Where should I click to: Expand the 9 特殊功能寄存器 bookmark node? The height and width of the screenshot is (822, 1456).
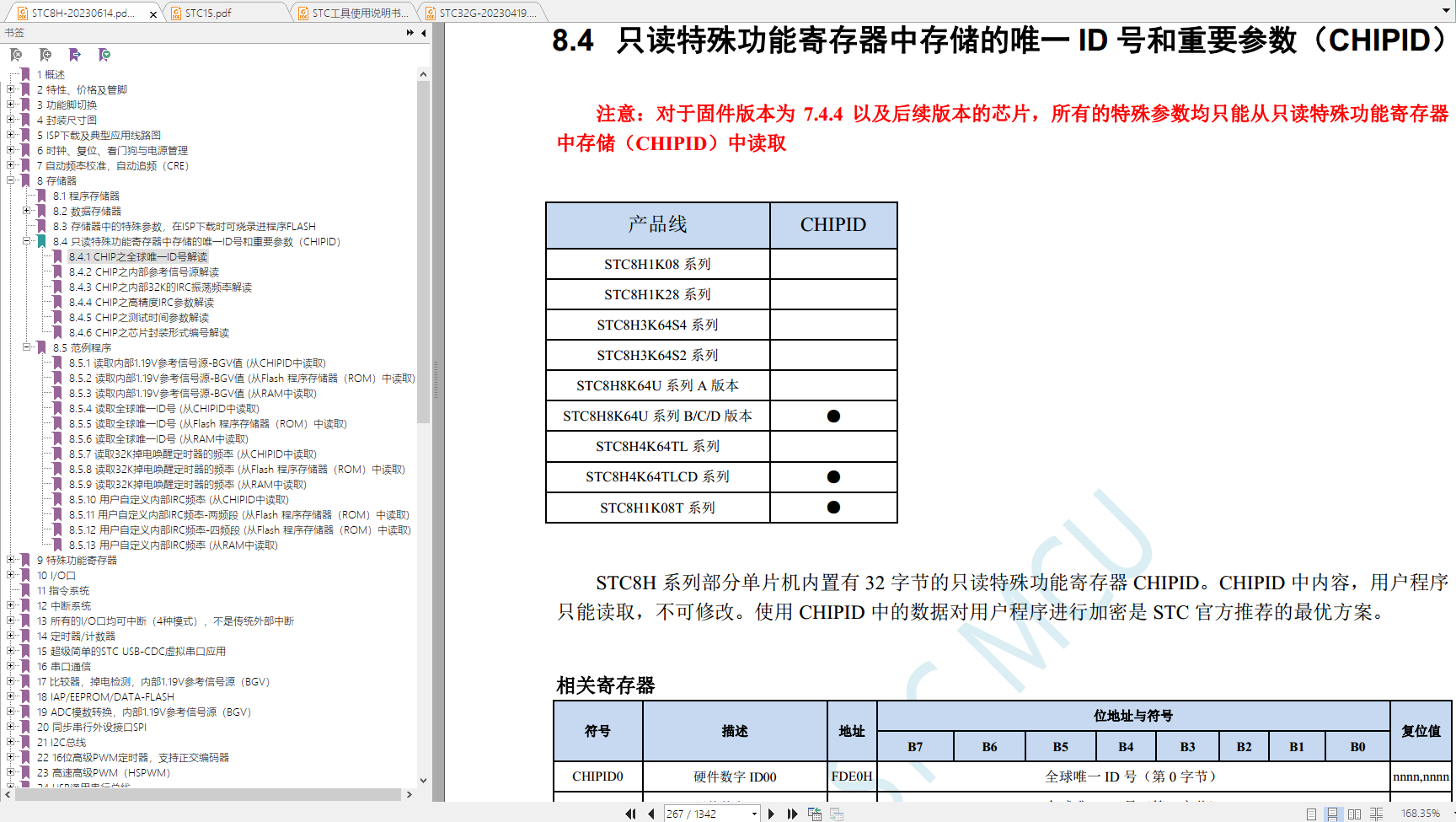pos(10,560)
